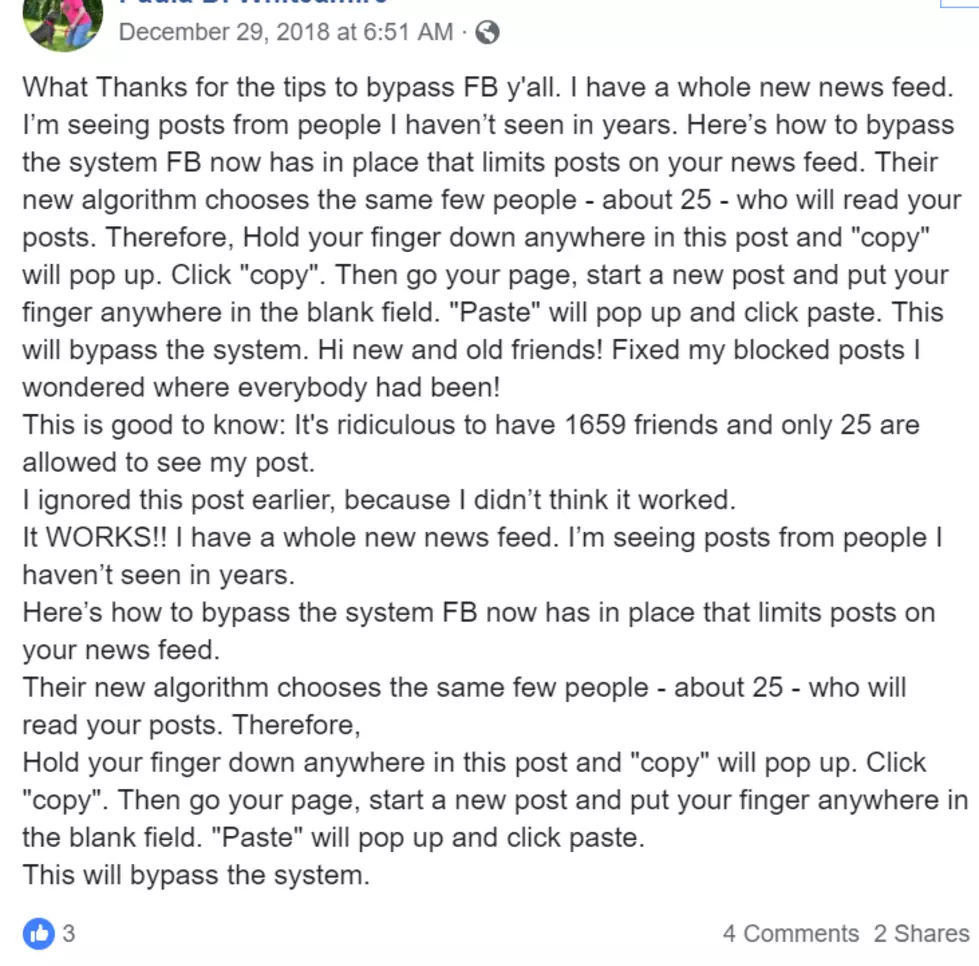Click the globe public-audience icon
The image size is (979, 966).
pos(487,32)
